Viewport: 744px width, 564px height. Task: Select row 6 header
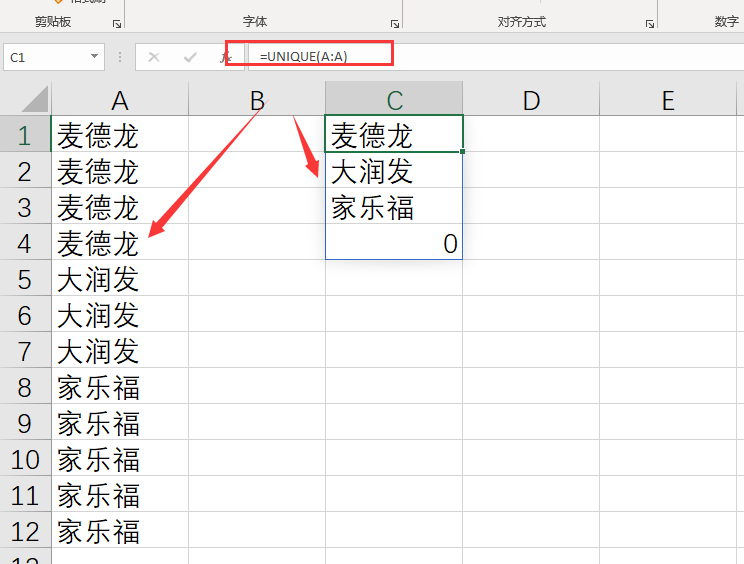click(x=25, y=314)
